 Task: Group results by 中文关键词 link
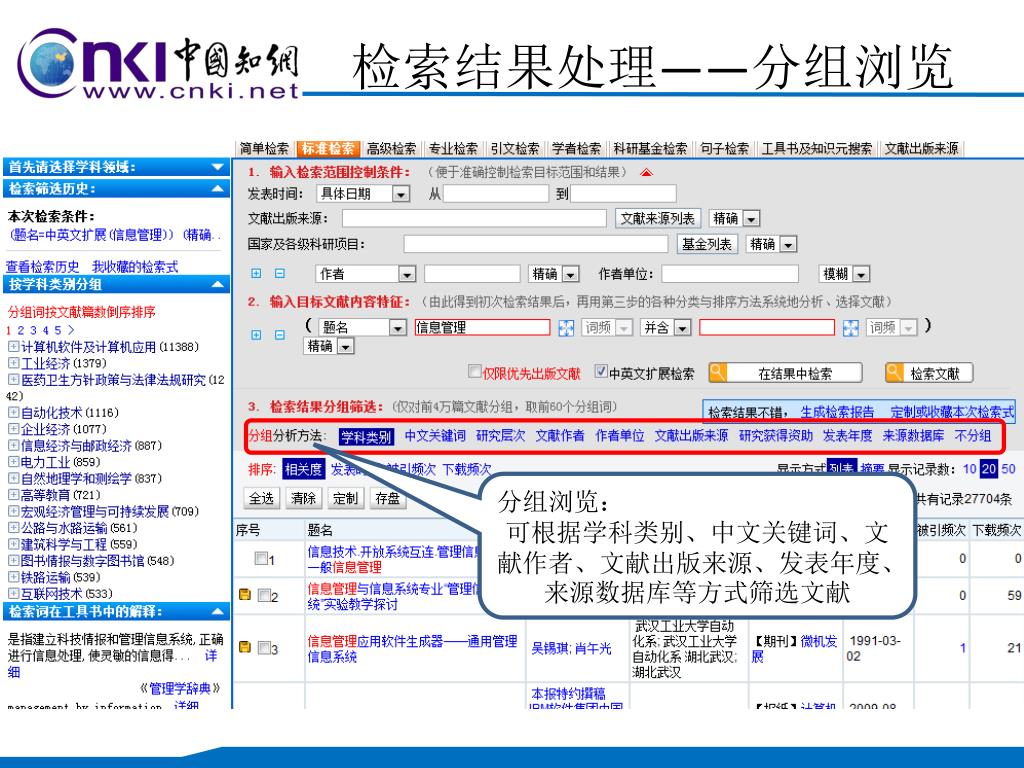coord(434,436)
